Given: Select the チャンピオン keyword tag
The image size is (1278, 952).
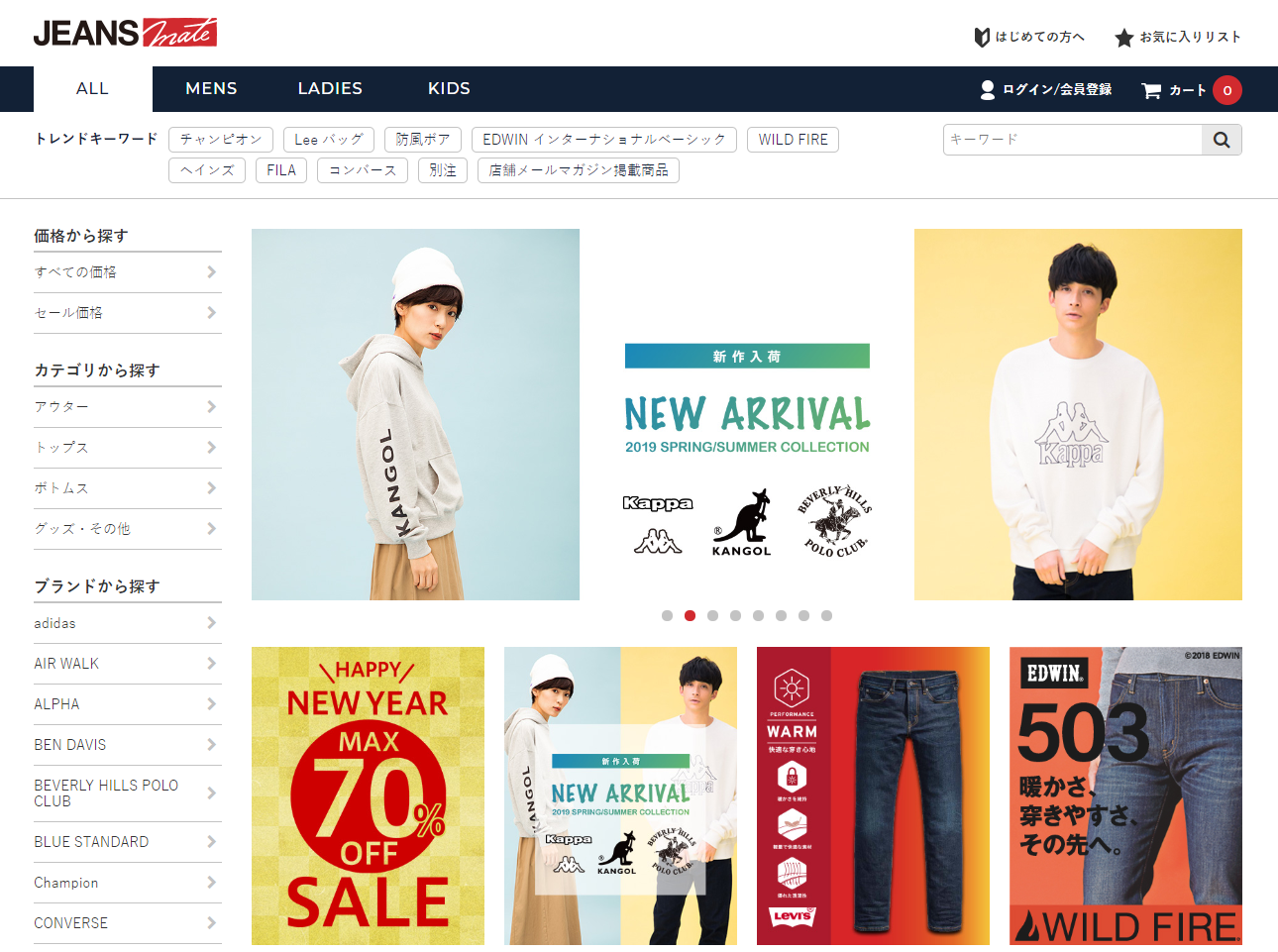Looking at the screenshot, I should click(x=221, y=140).
